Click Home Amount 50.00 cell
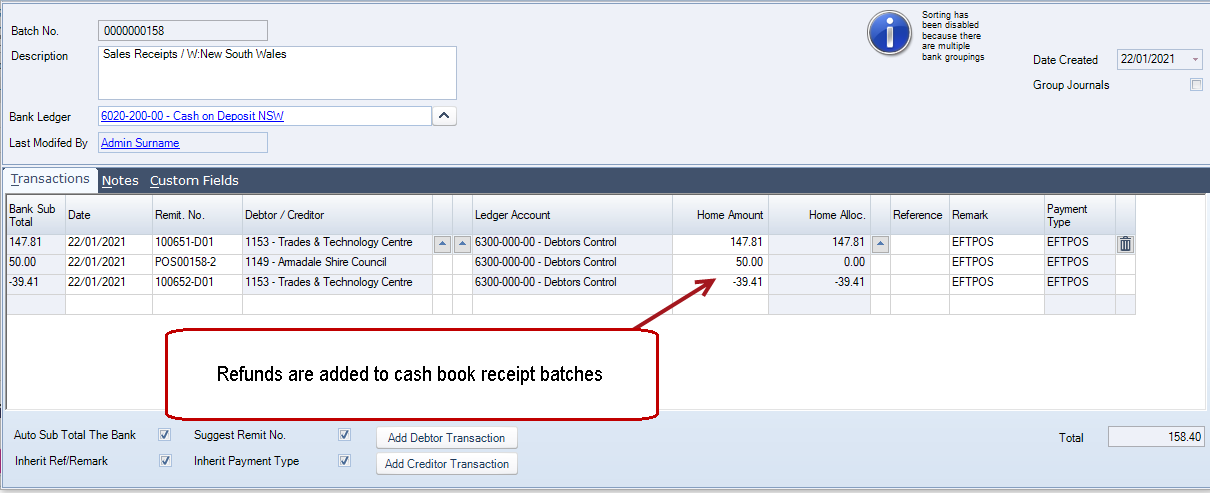 [x=720, y=263]
